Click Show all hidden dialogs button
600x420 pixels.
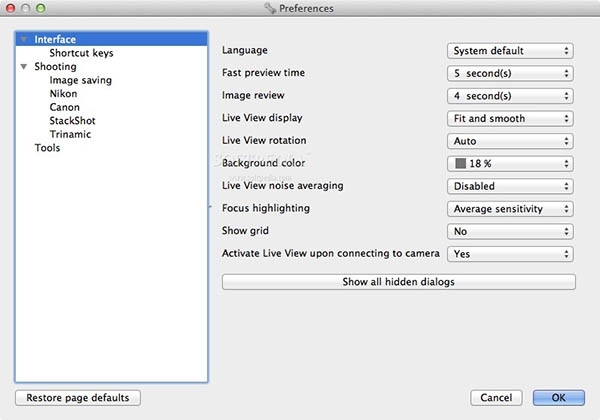click(398, 282)
